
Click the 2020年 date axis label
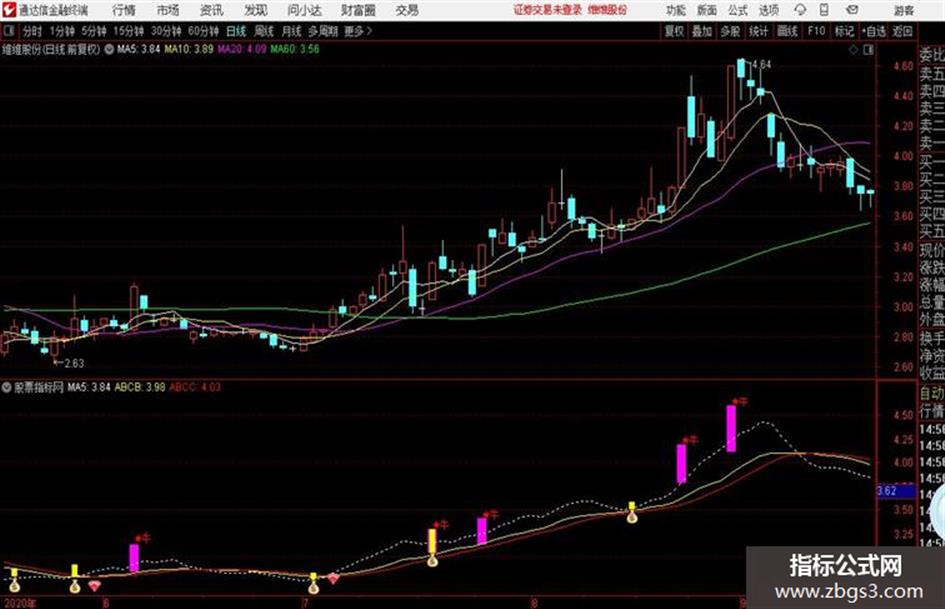[19, 603]
